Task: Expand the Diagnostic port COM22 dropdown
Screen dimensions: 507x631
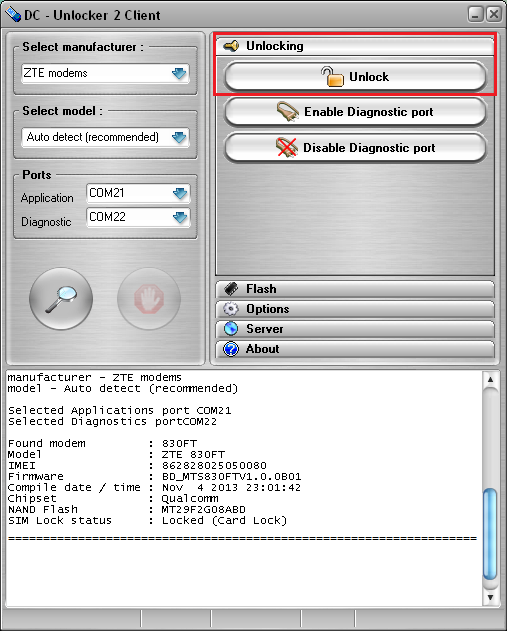Action: coord(180,217)
